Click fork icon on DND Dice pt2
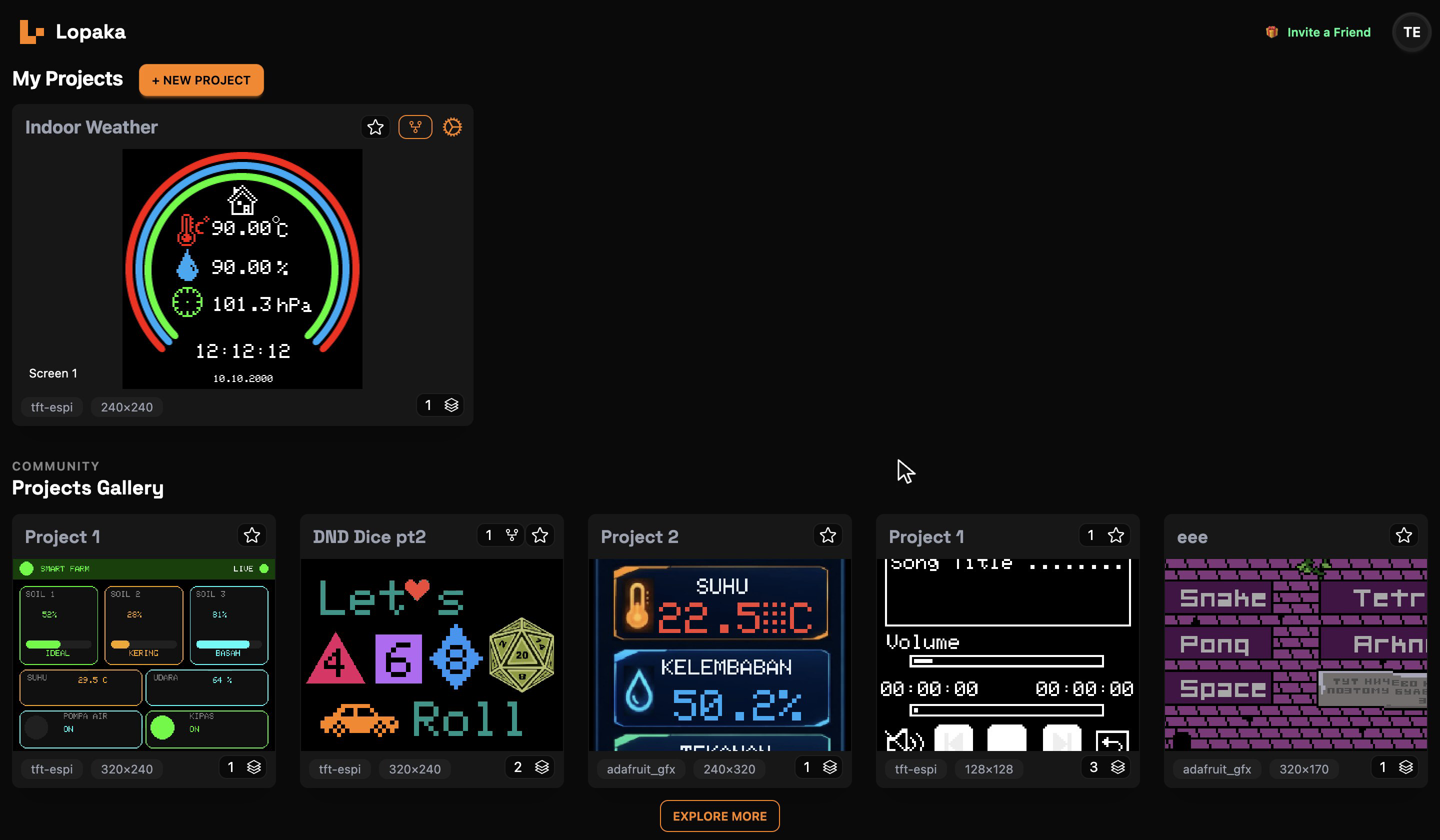This screenshot has width=1440, height=840. 512,535
